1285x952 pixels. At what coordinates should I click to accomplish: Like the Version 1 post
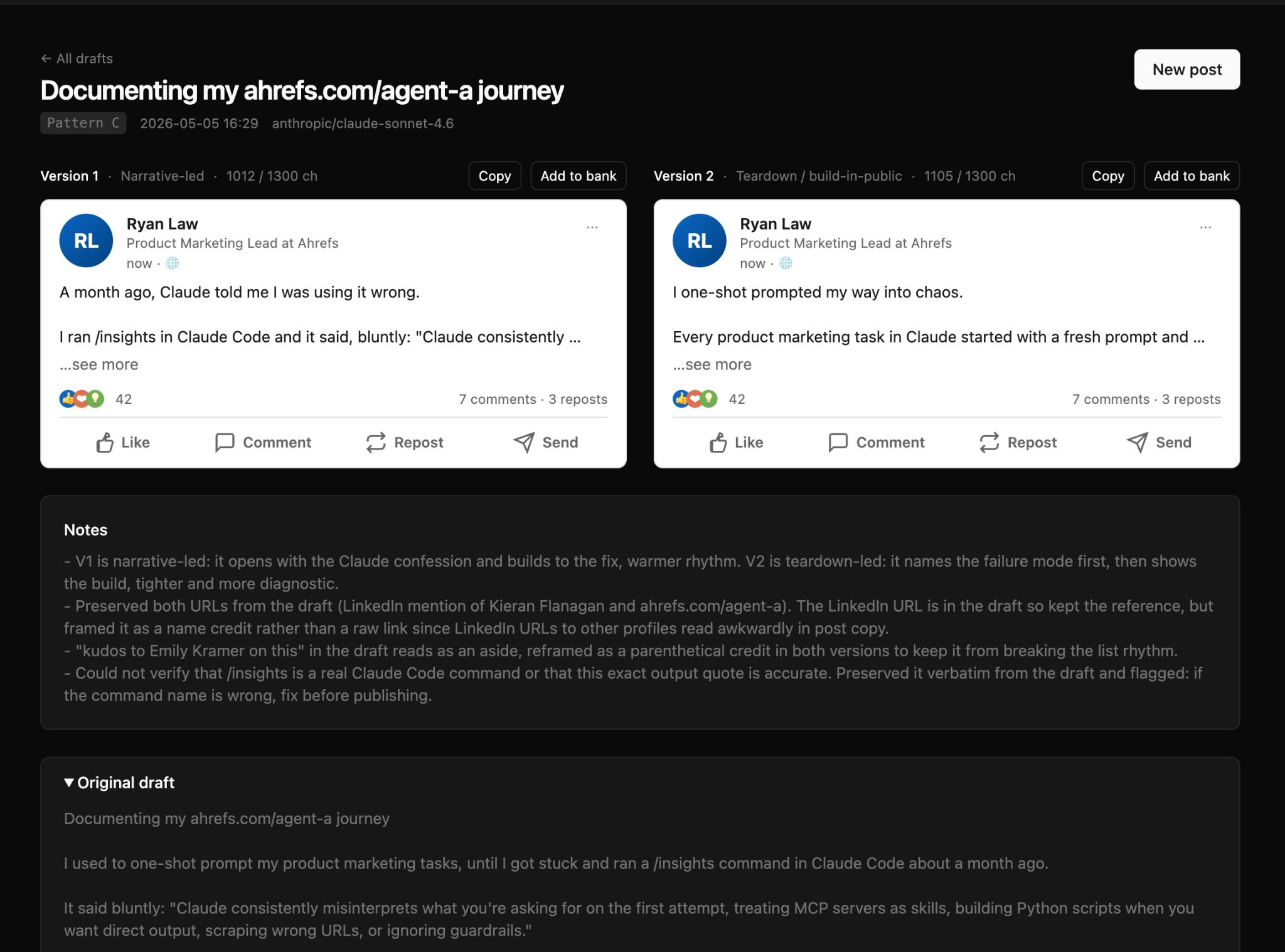coord(122,442)
